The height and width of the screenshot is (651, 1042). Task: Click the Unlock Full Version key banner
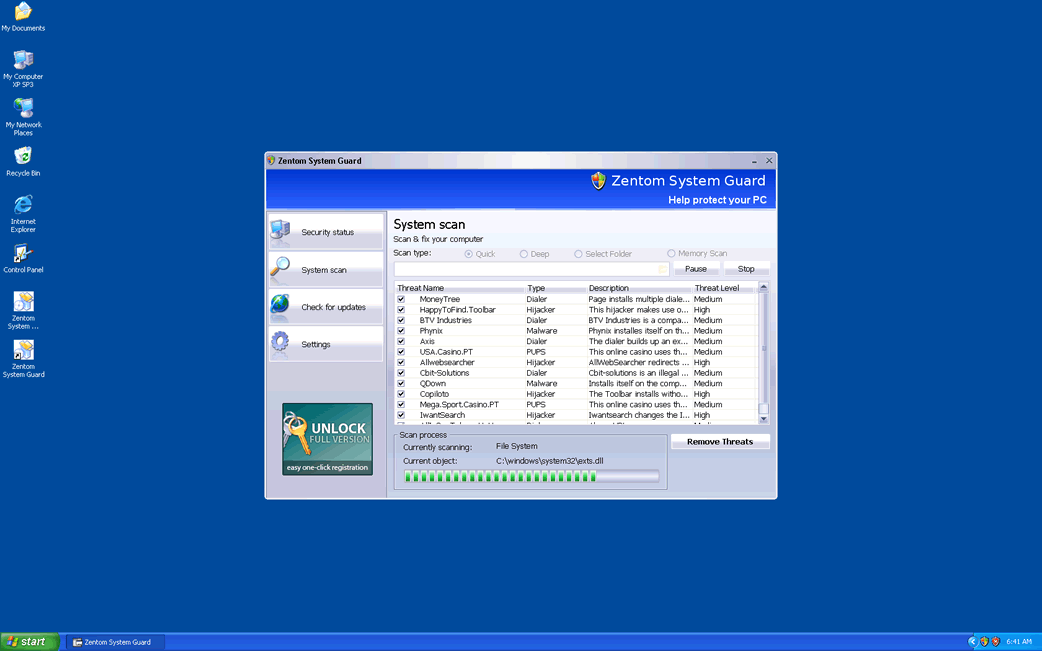[x=327, y=439]
